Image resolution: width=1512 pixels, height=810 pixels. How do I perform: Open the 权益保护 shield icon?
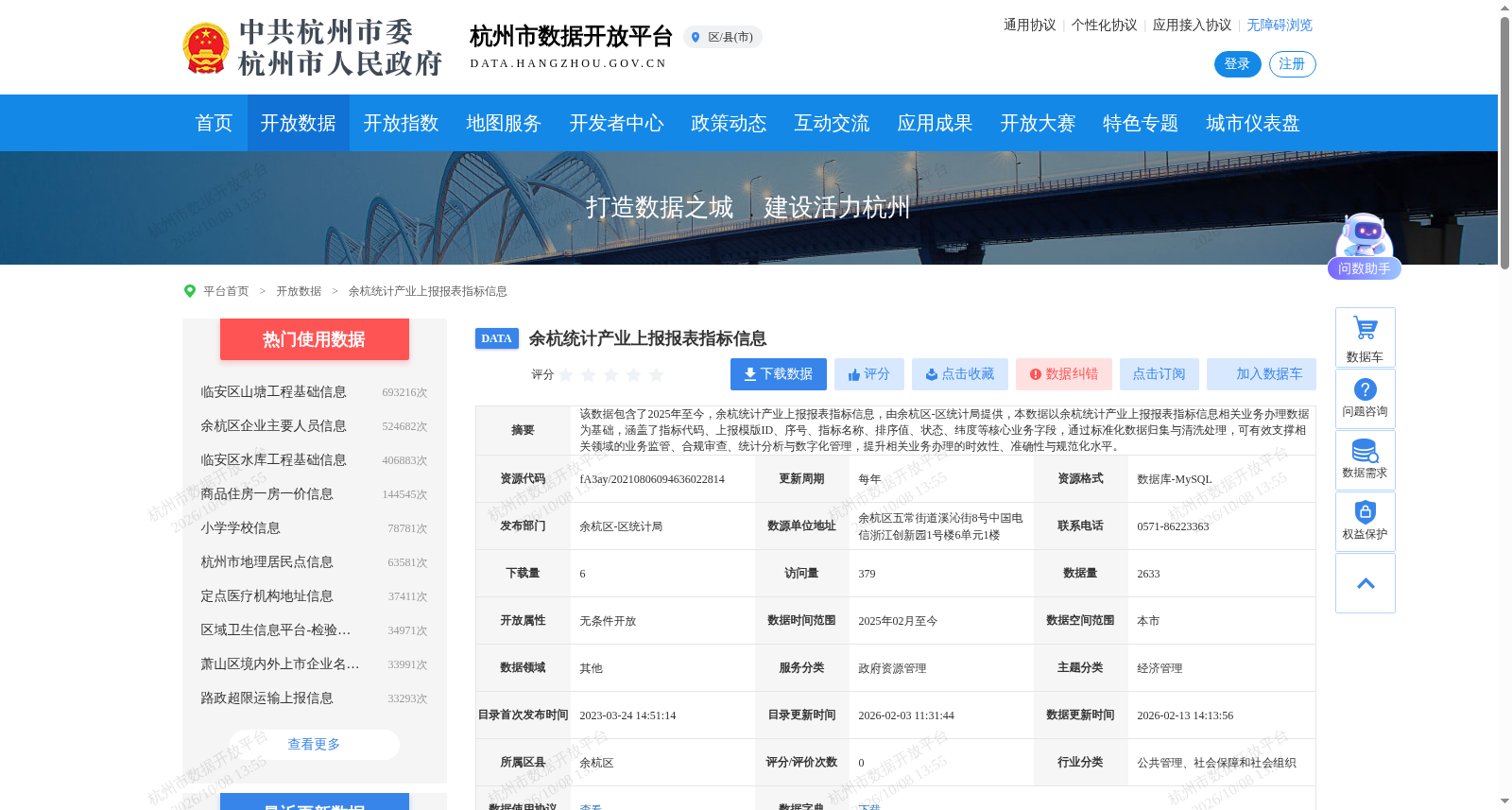point(1366,522)
